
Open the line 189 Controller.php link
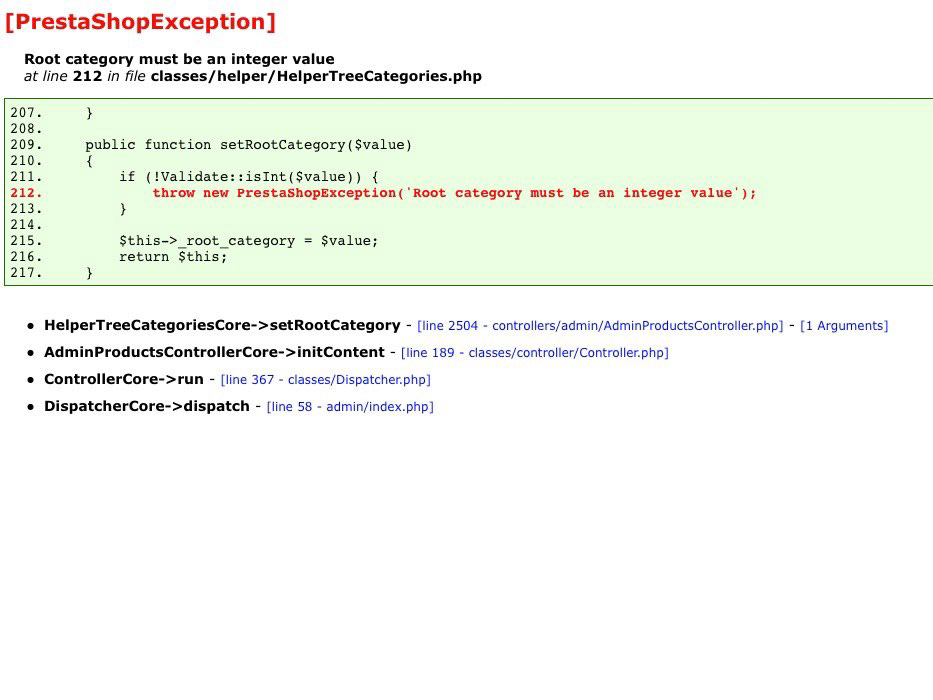click(x=534, y=352)
